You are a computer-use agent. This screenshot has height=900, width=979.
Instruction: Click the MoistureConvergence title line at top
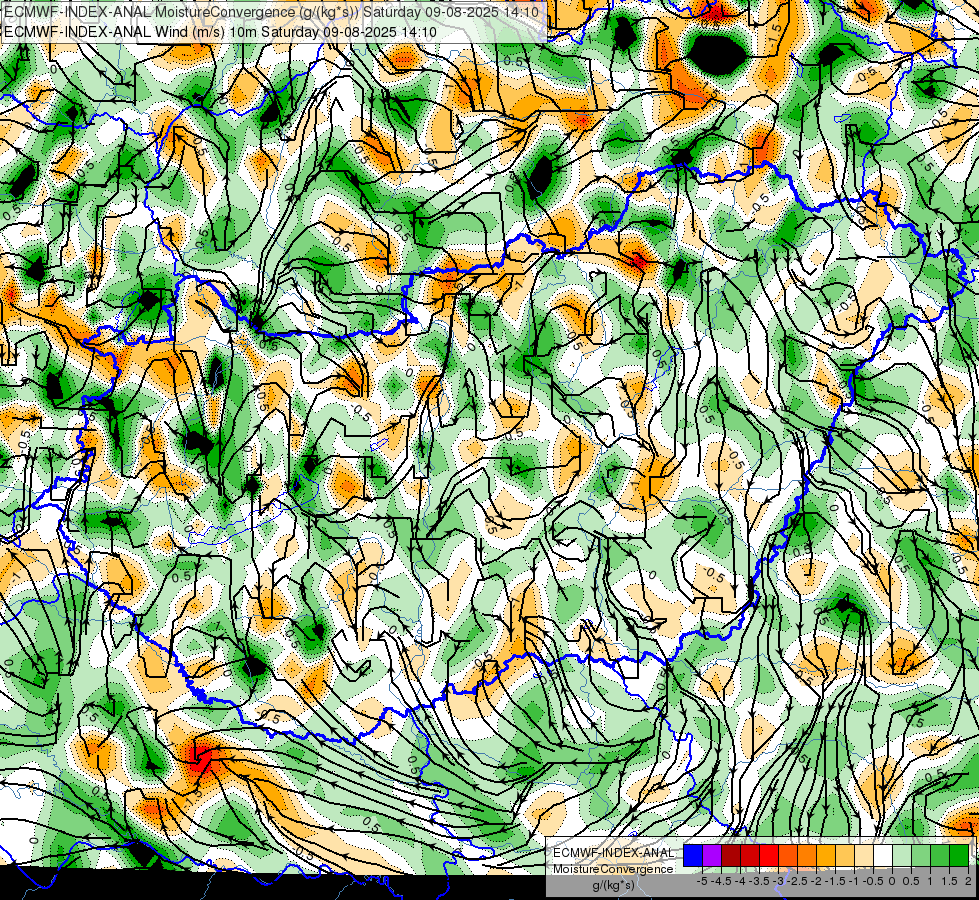click(x=274, y=12)
